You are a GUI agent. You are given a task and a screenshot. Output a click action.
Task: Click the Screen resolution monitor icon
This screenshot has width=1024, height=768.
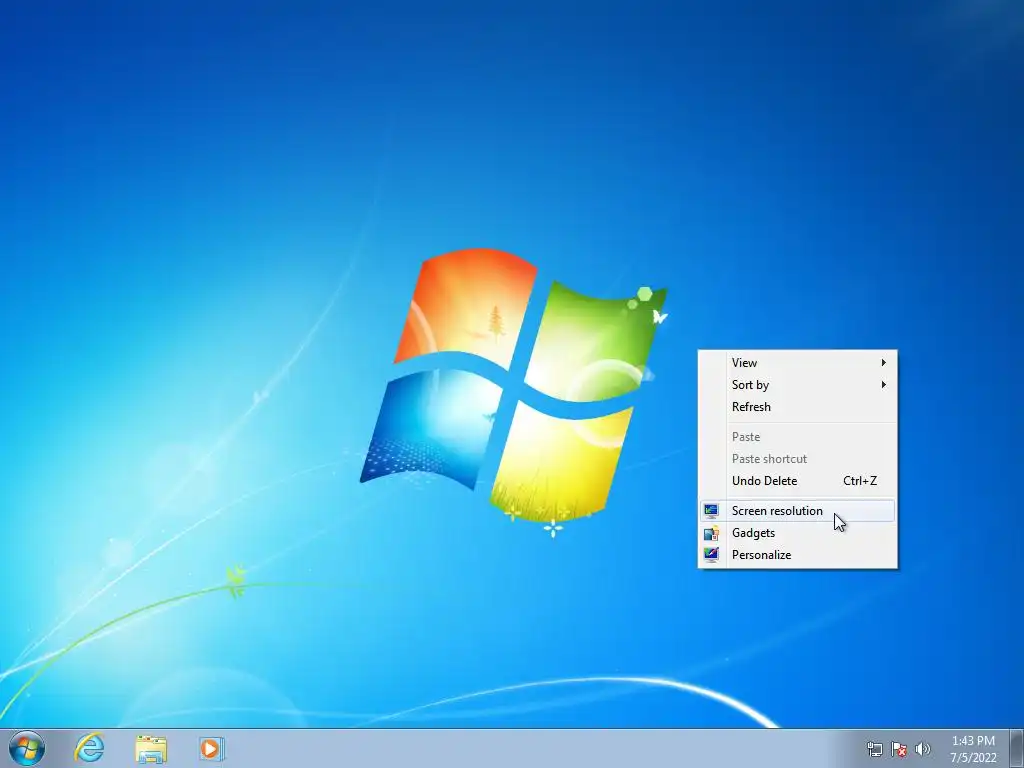coord(711,511)
